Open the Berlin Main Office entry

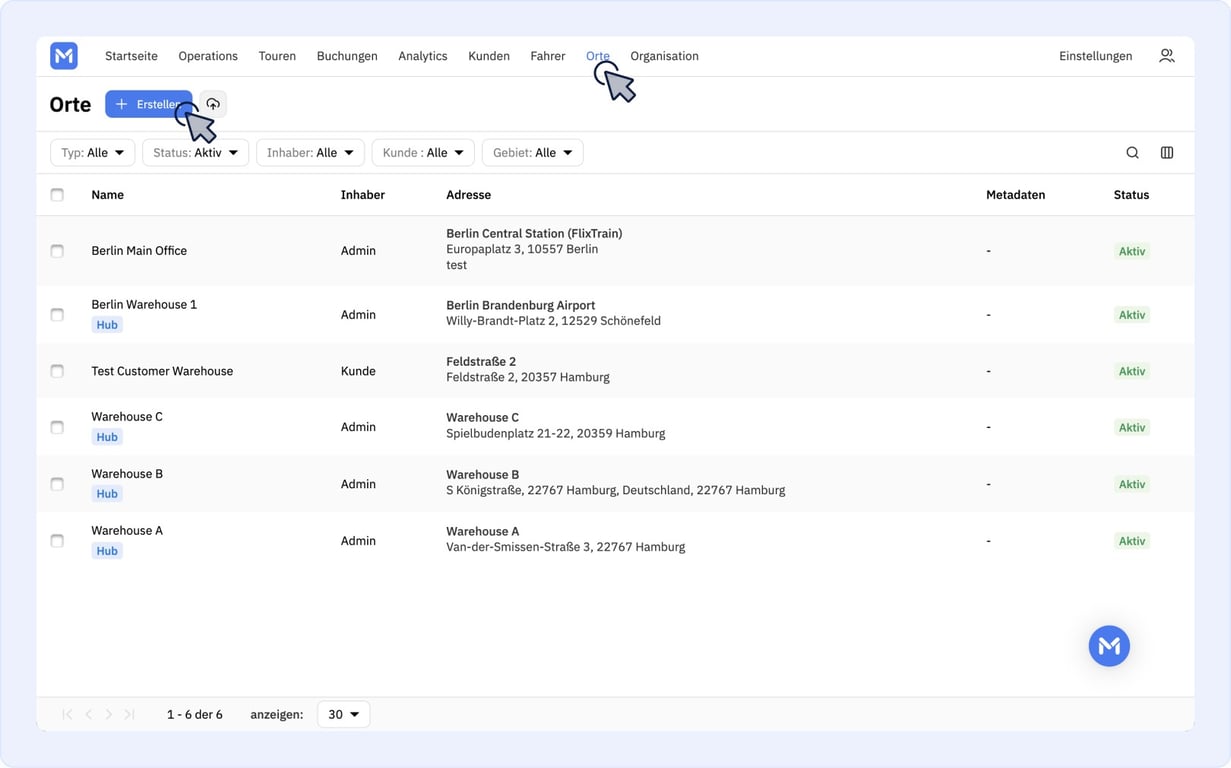pyautogui.click(x=139, y=251)
